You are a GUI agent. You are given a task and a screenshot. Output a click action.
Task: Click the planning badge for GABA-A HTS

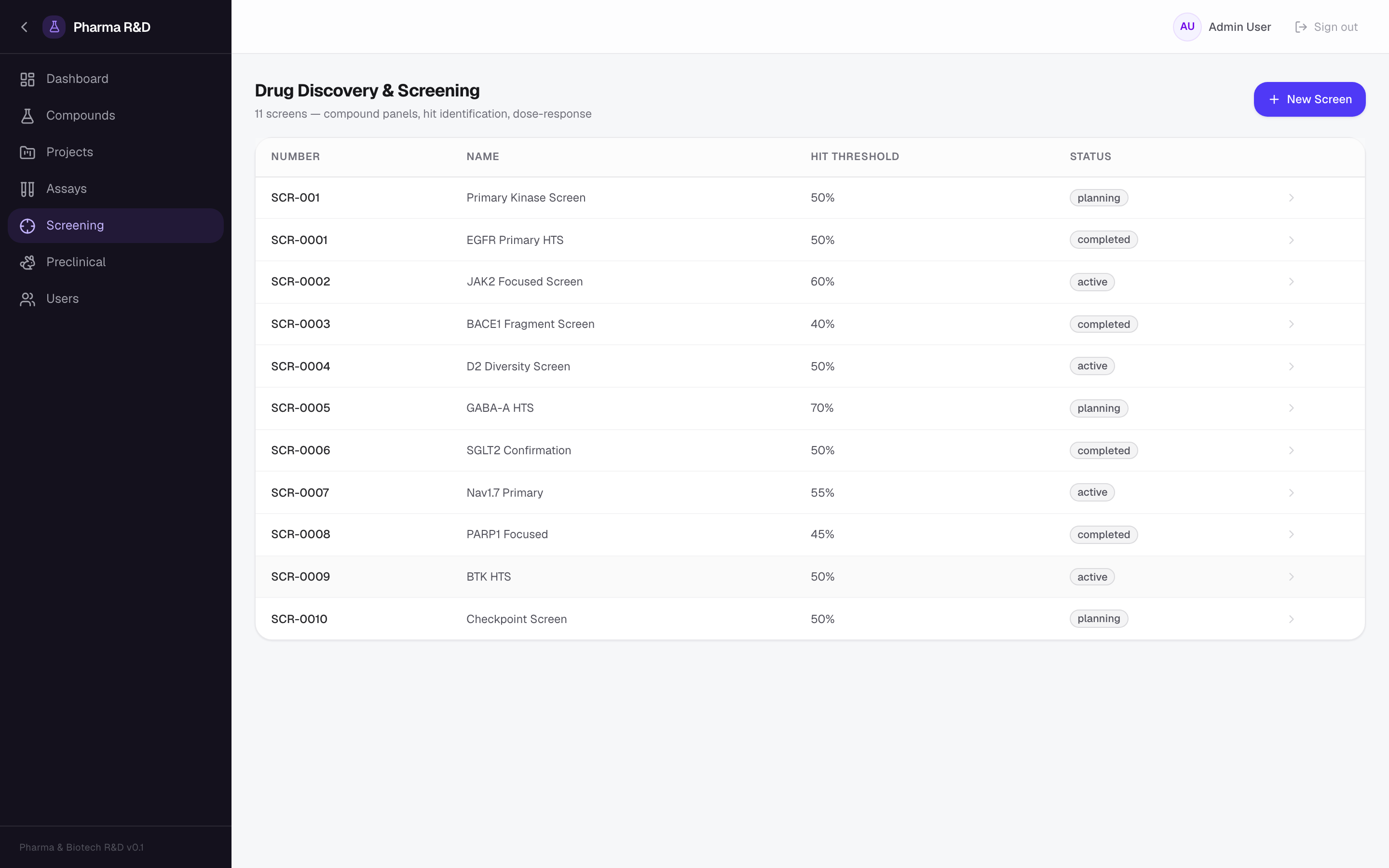1099,408
